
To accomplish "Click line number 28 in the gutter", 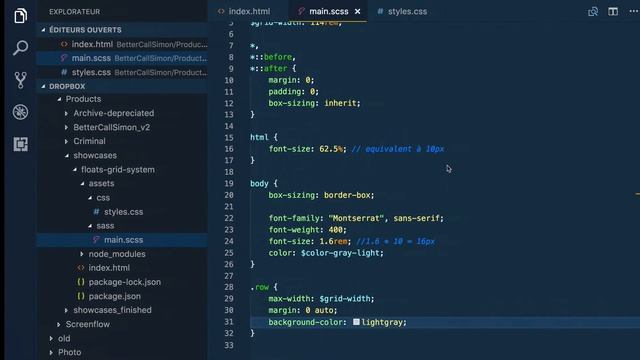I will click(229, 287).
